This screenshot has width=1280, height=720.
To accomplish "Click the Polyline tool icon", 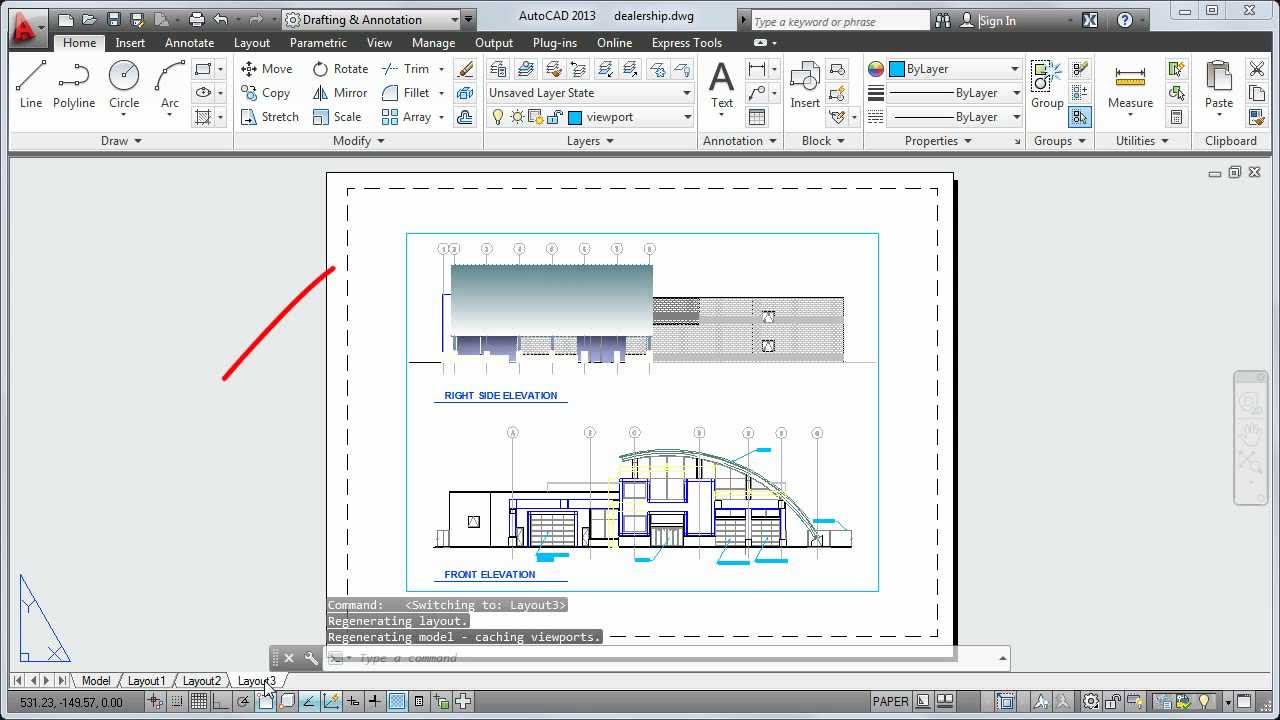I will click(74, 84).
